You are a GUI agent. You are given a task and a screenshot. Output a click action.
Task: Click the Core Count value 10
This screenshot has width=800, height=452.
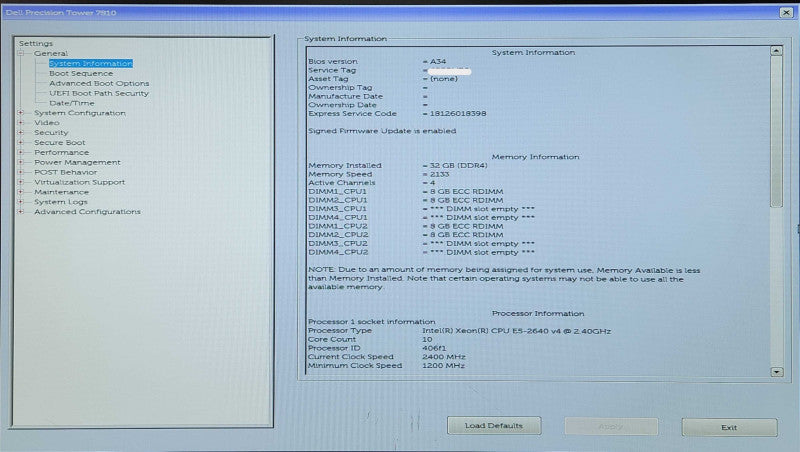click(x=427, y=339)
